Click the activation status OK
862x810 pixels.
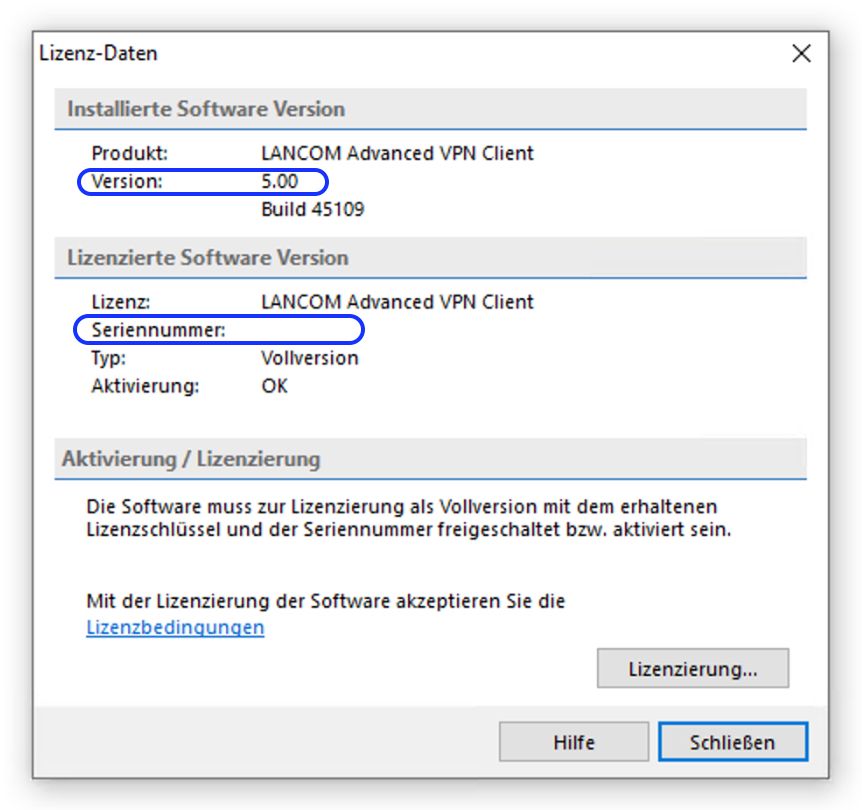[x=274, y=386]
